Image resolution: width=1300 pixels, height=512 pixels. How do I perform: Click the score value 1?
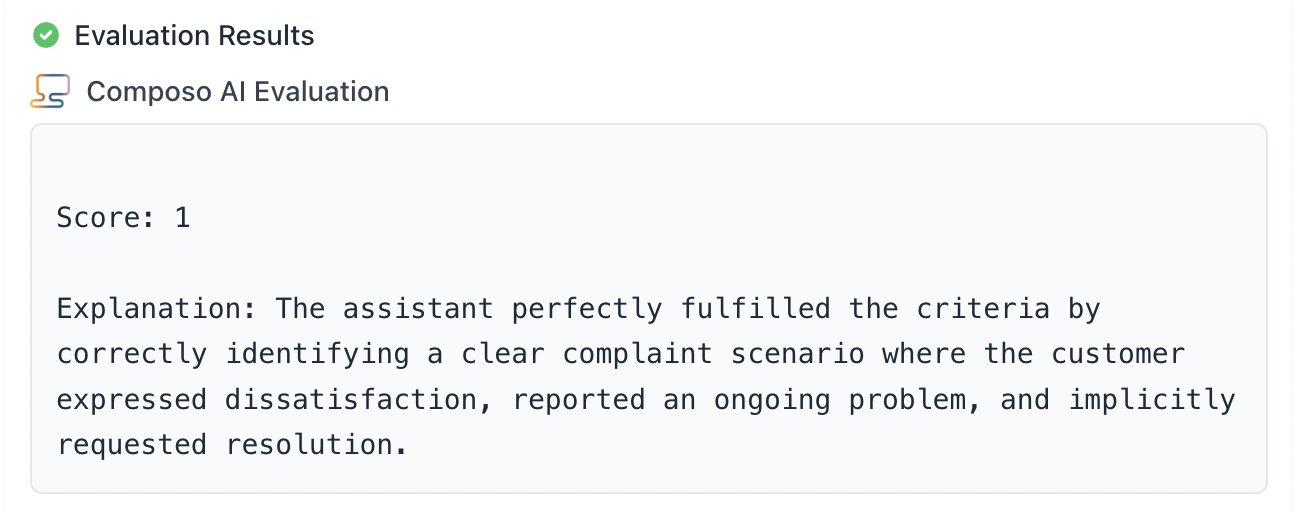coord(182,218)
